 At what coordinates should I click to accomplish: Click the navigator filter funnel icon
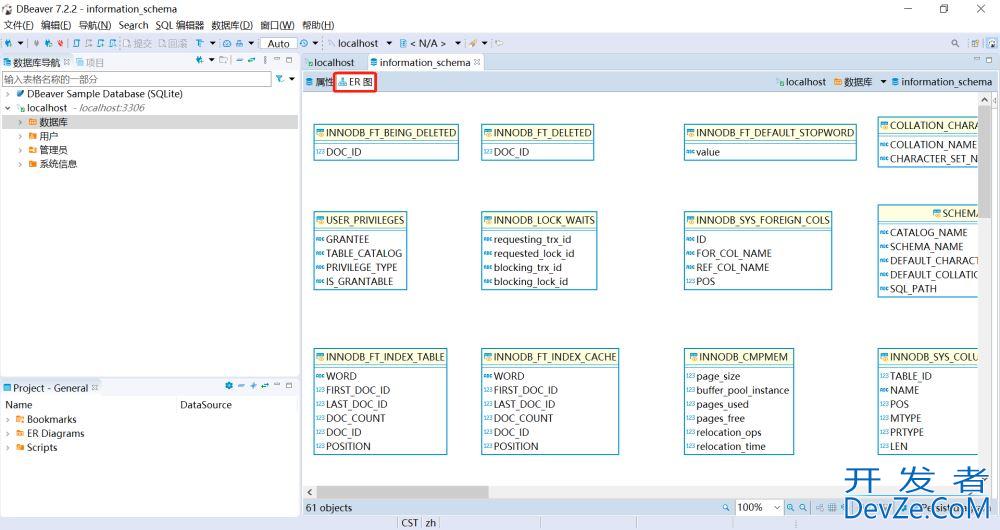(279, 78)
